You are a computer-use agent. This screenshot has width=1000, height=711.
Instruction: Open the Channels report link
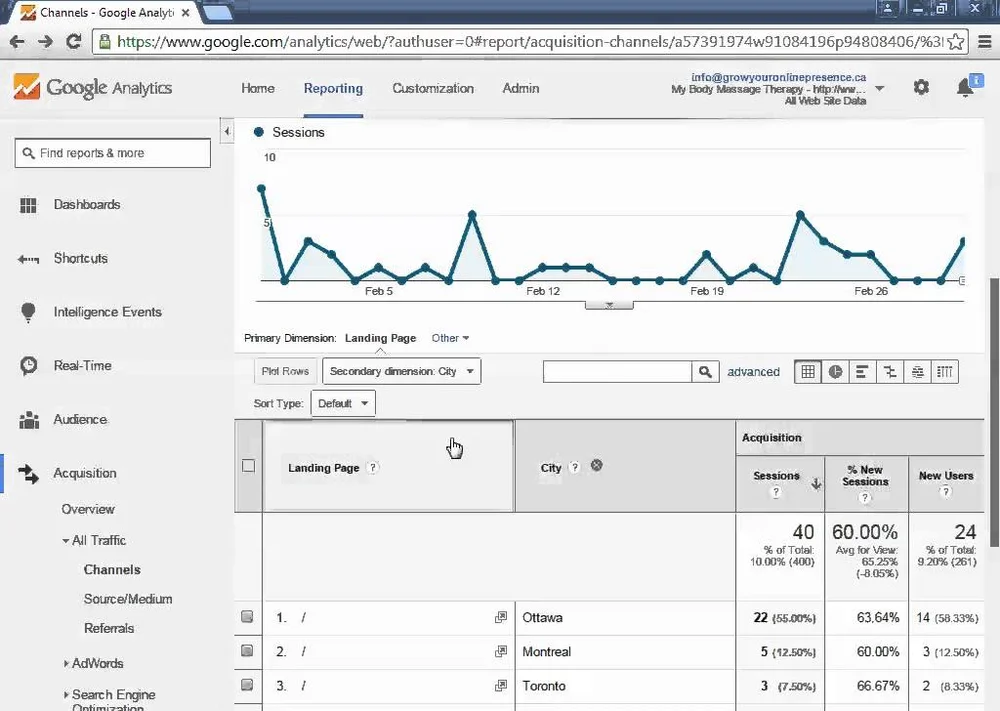(112, 569)
